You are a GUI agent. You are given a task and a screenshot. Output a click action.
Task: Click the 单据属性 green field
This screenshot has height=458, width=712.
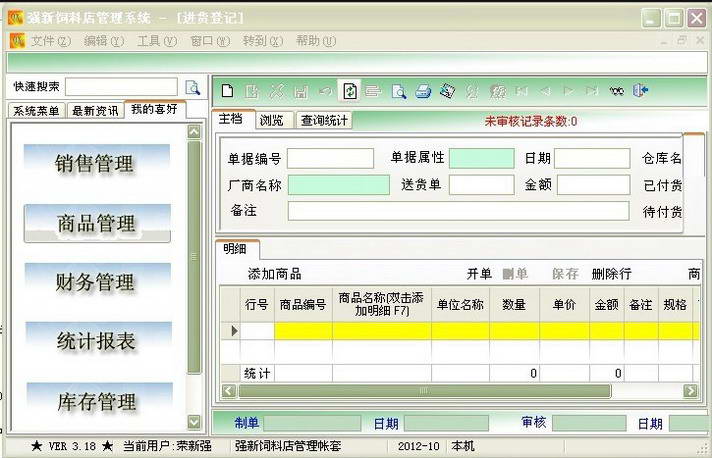pos(481,158)
